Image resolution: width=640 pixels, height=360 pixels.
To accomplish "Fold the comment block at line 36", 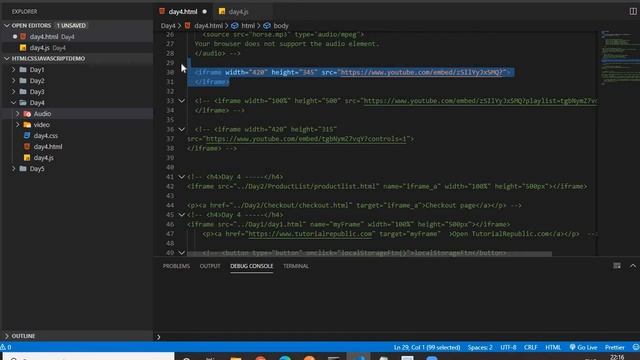I will pyautogui.click(x=182, y=129).
